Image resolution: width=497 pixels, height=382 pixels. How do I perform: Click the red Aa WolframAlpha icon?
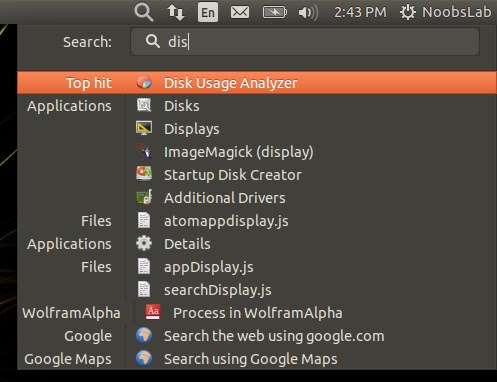(153, 312)
